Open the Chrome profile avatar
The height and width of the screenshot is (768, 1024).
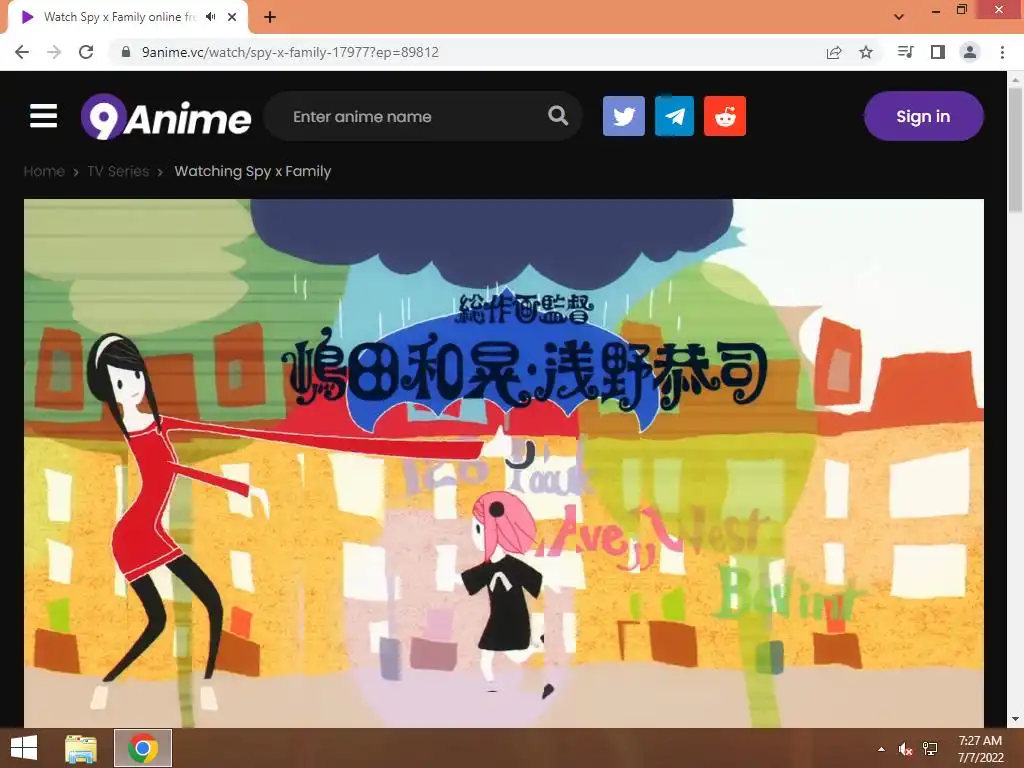970,52
